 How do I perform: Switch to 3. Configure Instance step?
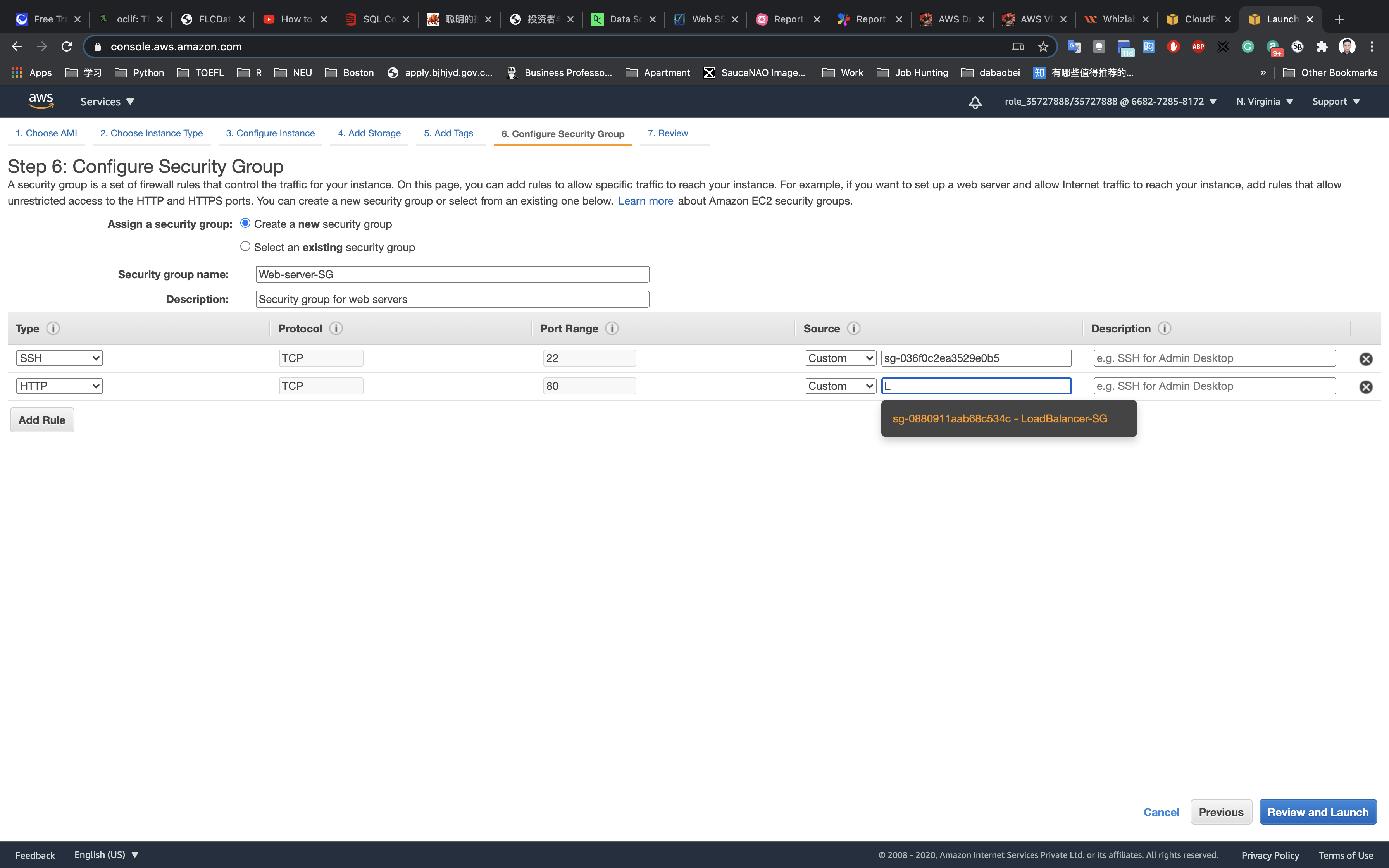(x=270, y=133)
